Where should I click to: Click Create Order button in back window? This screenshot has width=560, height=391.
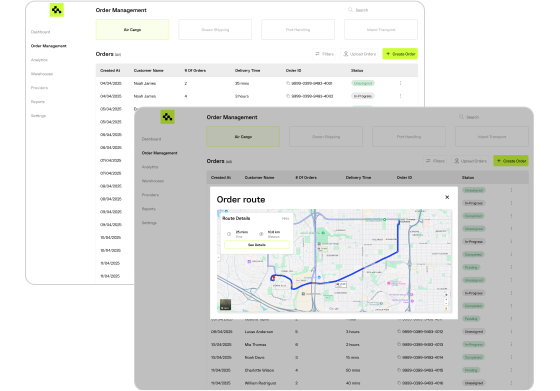pos(400,54)
